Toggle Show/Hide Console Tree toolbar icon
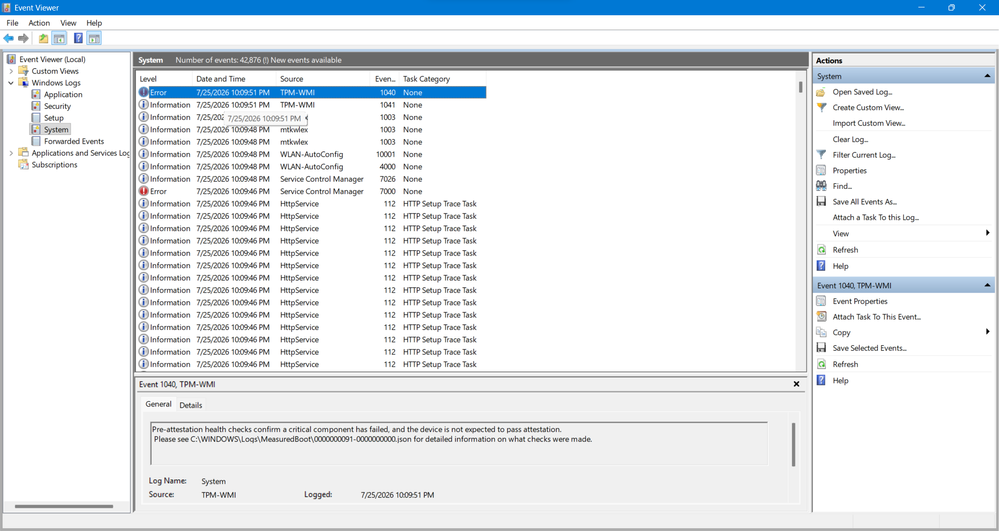The height and width of the screenshot is (531, 999). [59, 39]
